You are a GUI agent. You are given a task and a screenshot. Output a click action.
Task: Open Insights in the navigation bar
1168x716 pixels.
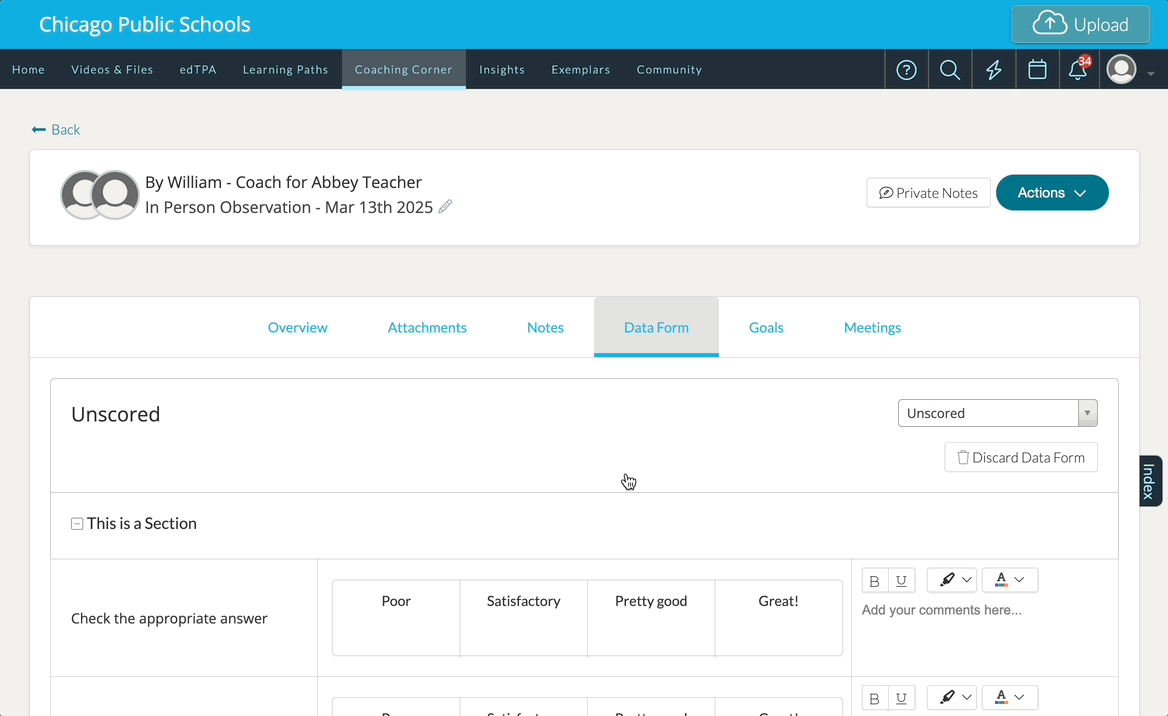502,70
